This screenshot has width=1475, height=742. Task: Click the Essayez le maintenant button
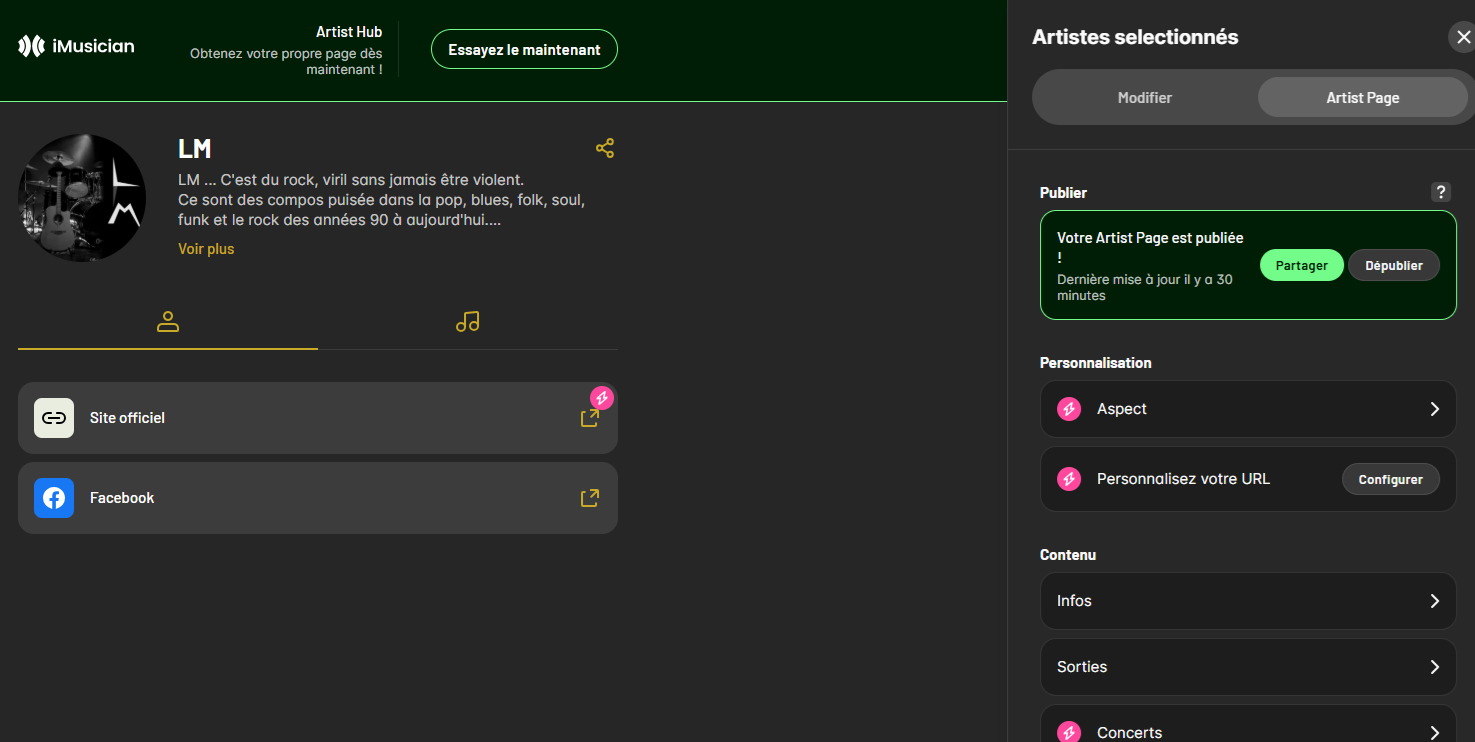tap(524, 49)
